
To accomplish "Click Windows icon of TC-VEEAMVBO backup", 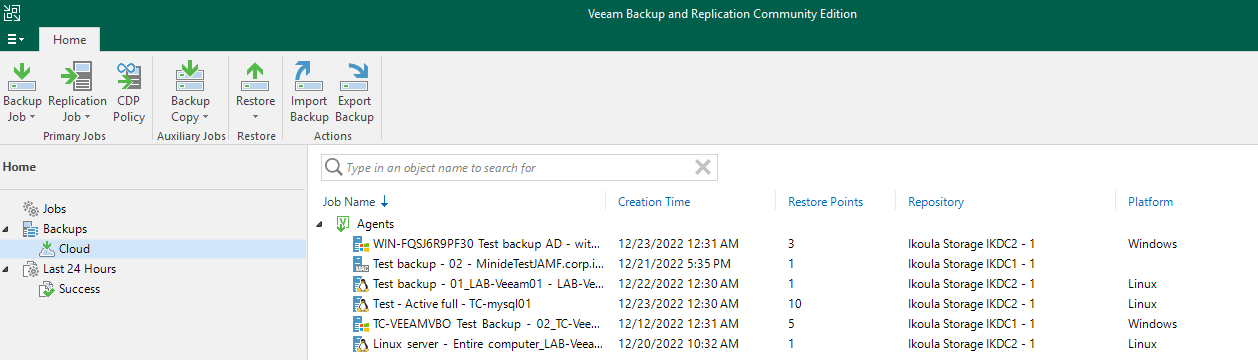I will pyautogui.click(x=361, y=324).
